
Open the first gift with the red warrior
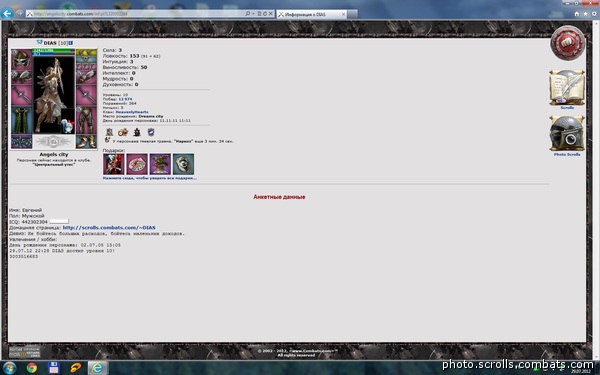tap(114, 164)
